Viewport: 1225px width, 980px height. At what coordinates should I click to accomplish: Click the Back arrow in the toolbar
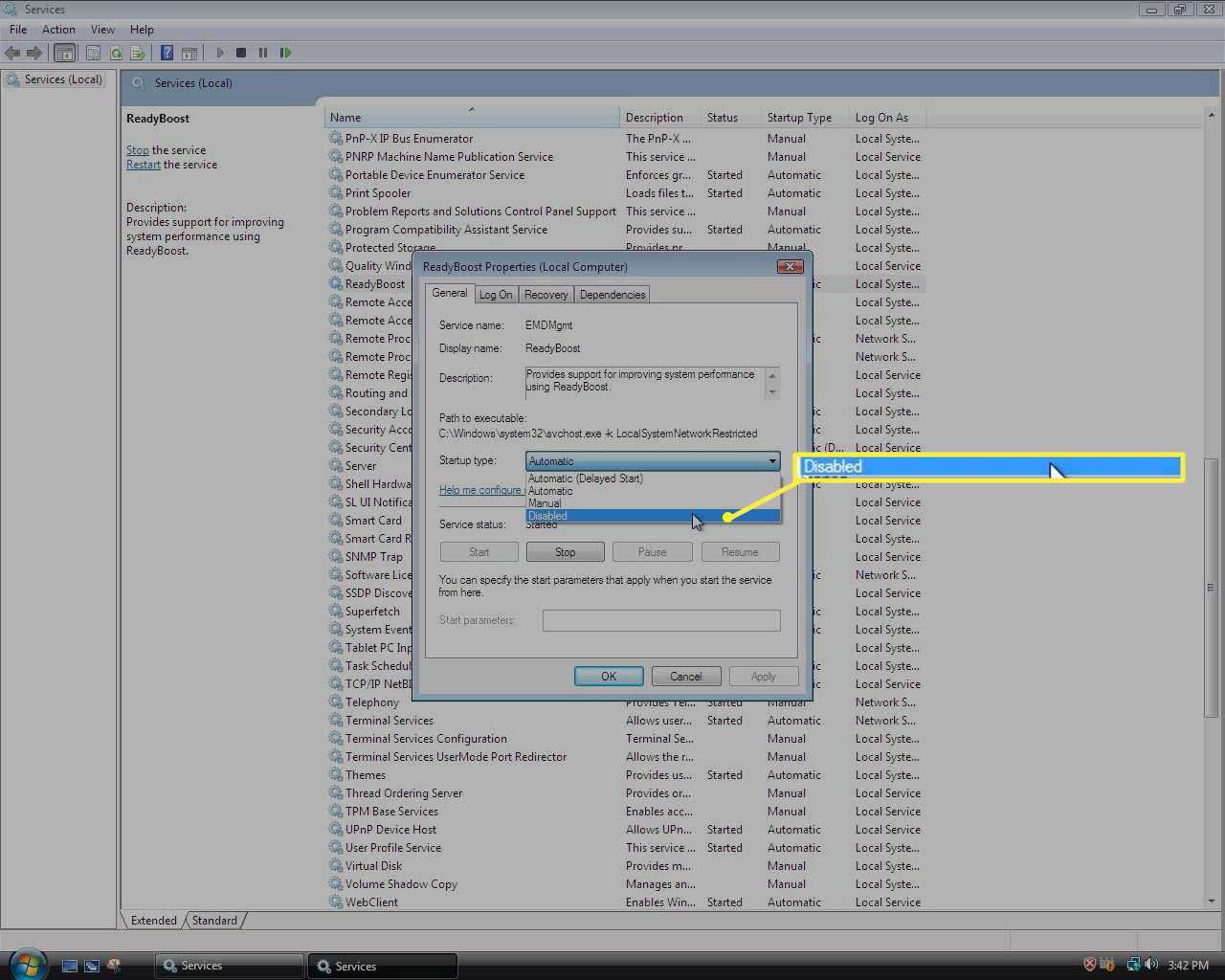click(12, 53)
